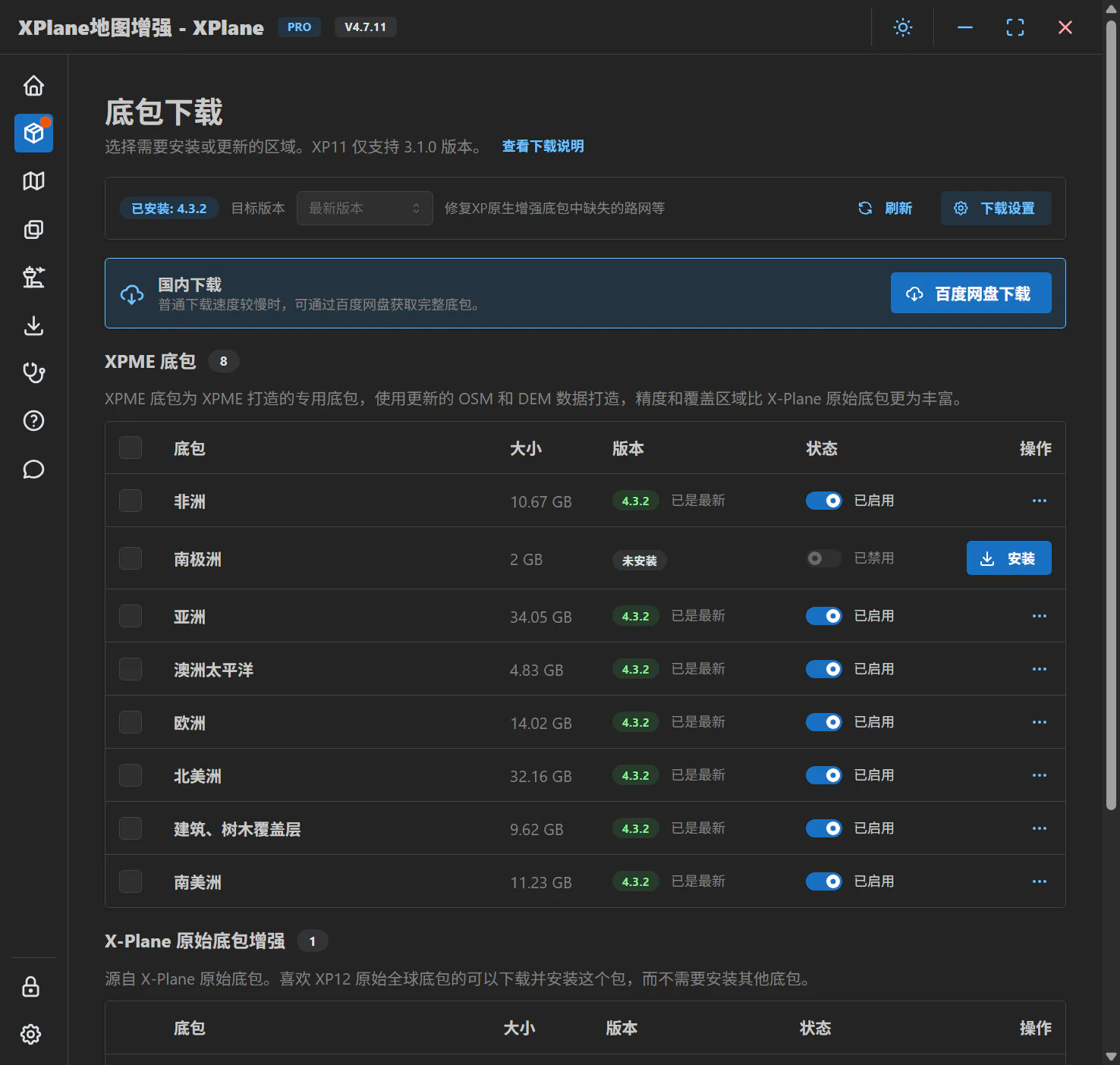The width and height of the screenshot is (1120, 1065).
Task: Disable the 非洲 package toggle
Action: [824, 501]
